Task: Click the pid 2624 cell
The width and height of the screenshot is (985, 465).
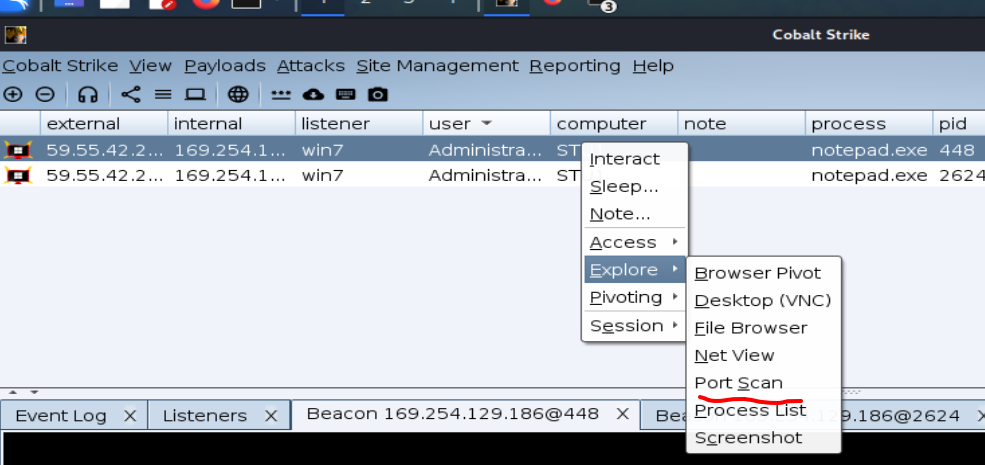Action: pyautogui.click(x=961, y=175)
